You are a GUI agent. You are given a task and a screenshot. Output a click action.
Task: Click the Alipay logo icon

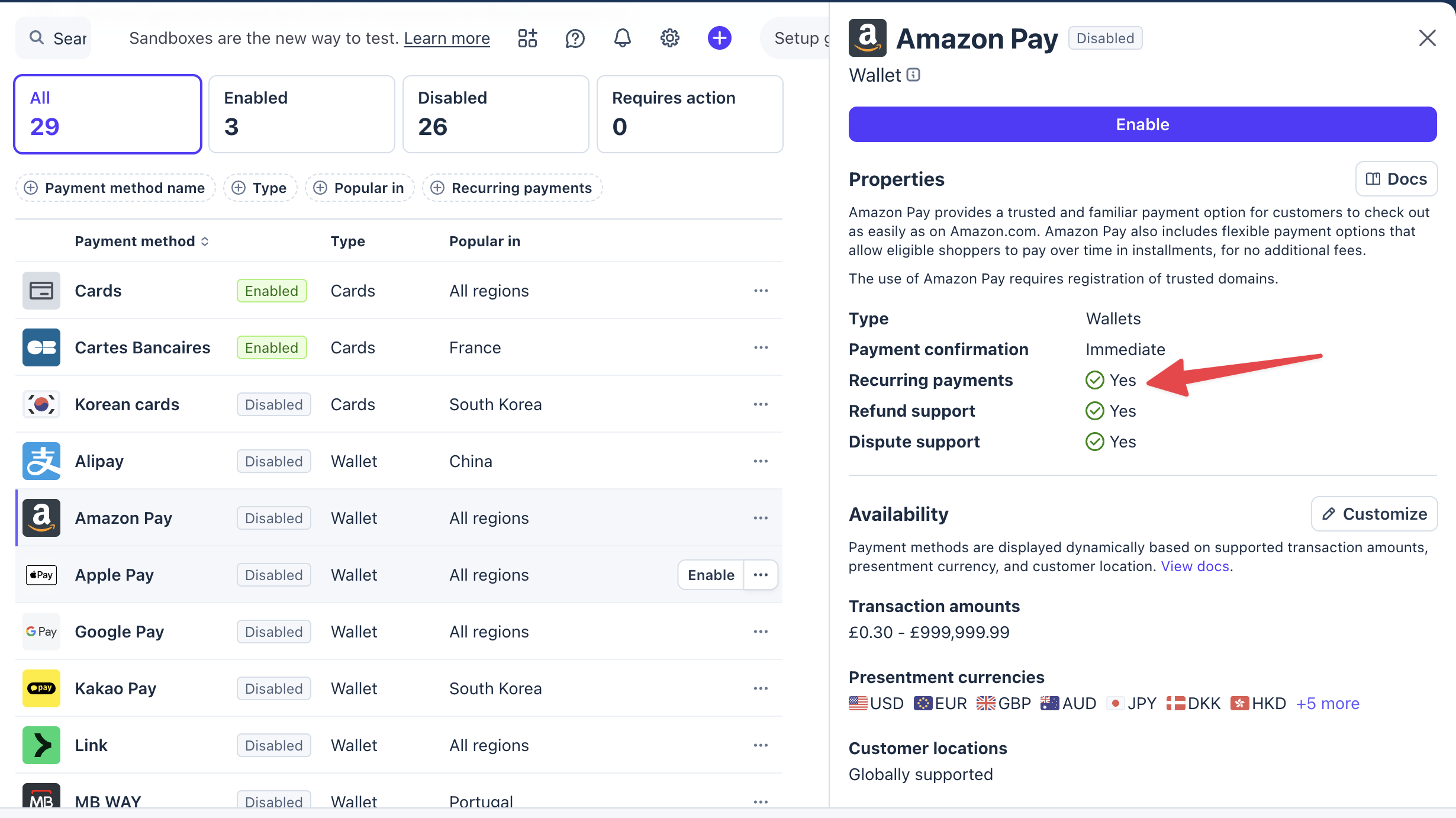click(41, 461)
